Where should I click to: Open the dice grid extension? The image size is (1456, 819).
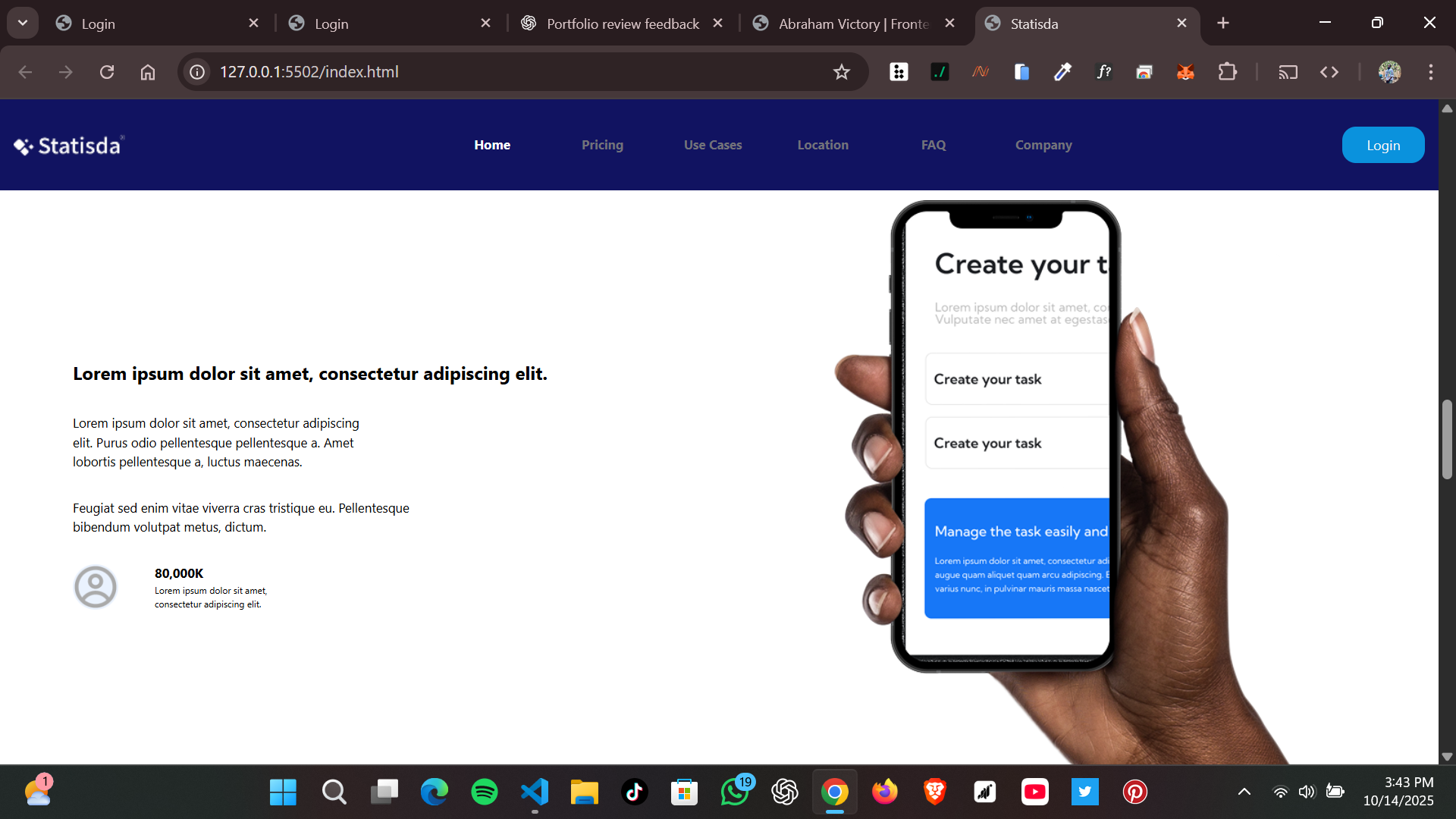(x=899, y=72)
